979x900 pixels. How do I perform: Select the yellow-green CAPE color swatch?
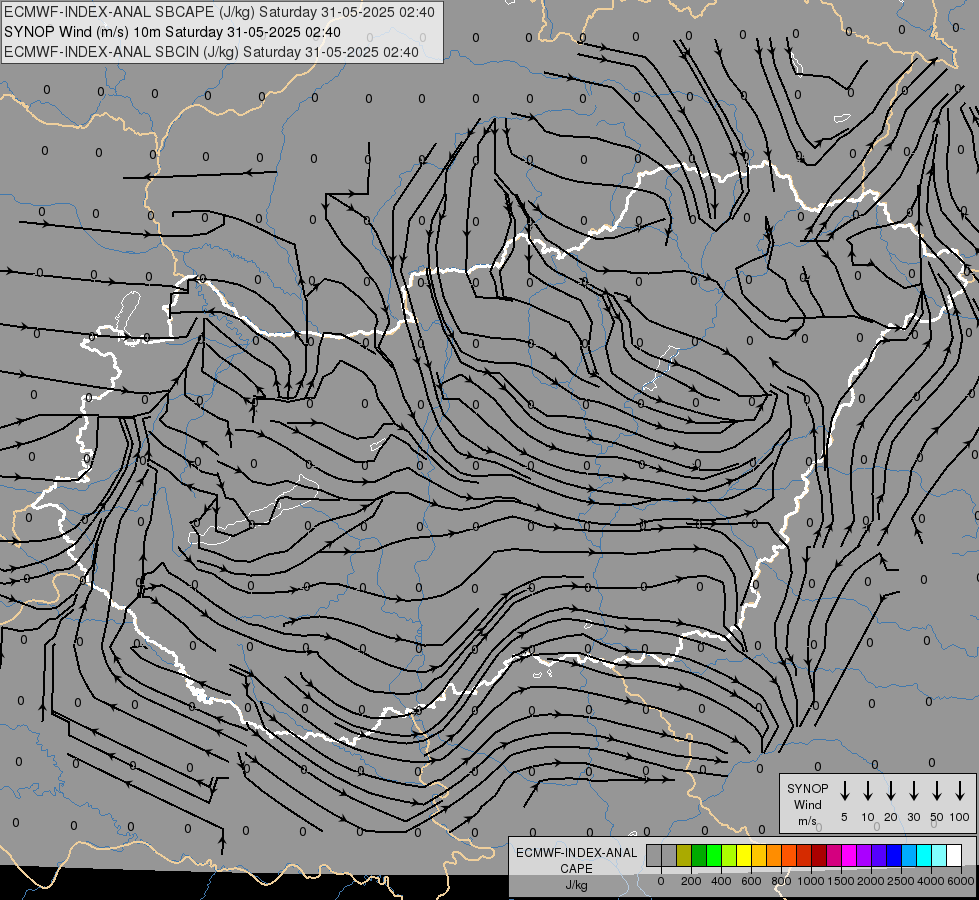pos(729,855)
